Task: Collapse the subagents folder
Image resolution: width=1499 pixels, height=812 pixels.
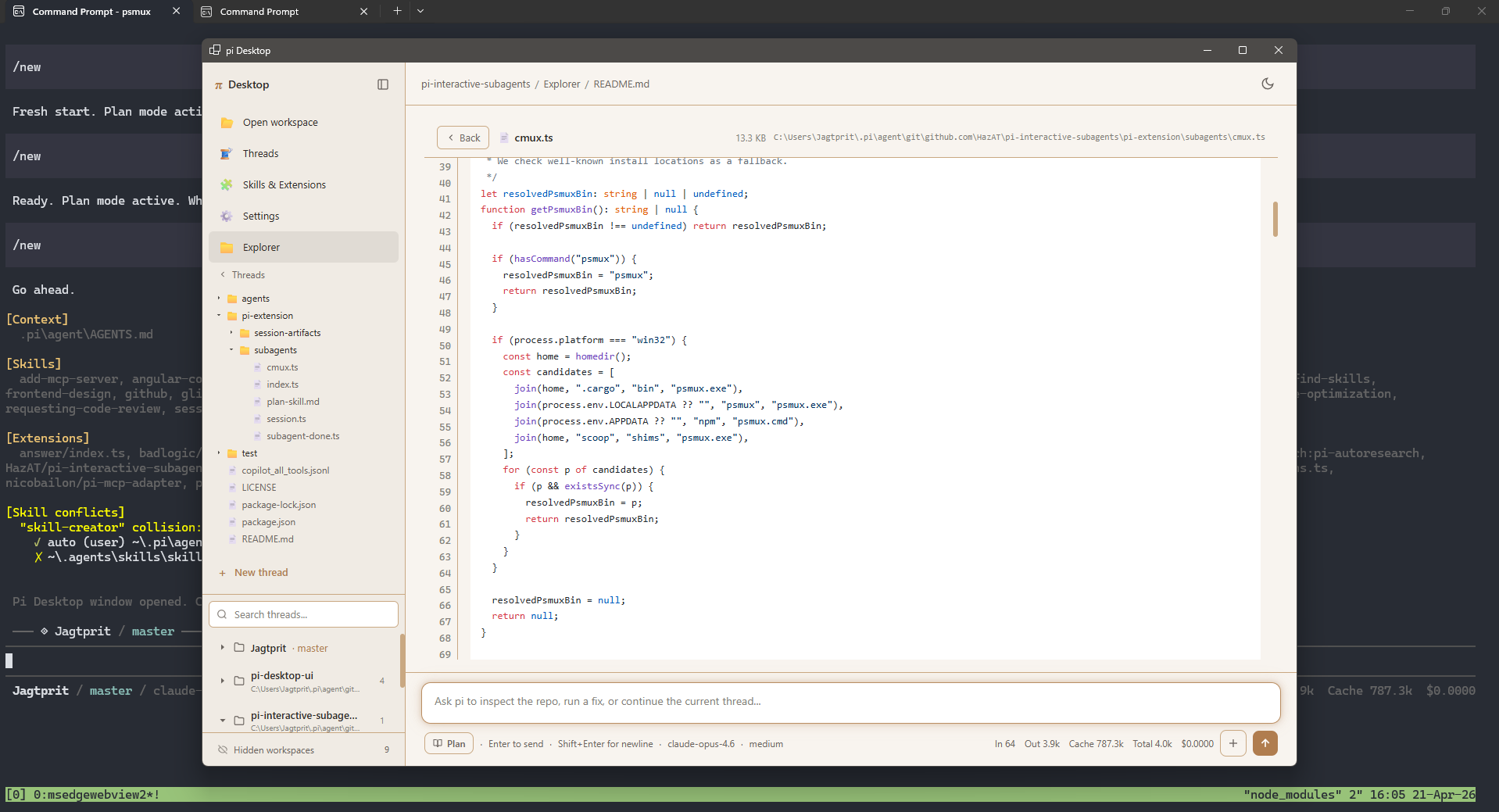Action: [x=231, y=350]
